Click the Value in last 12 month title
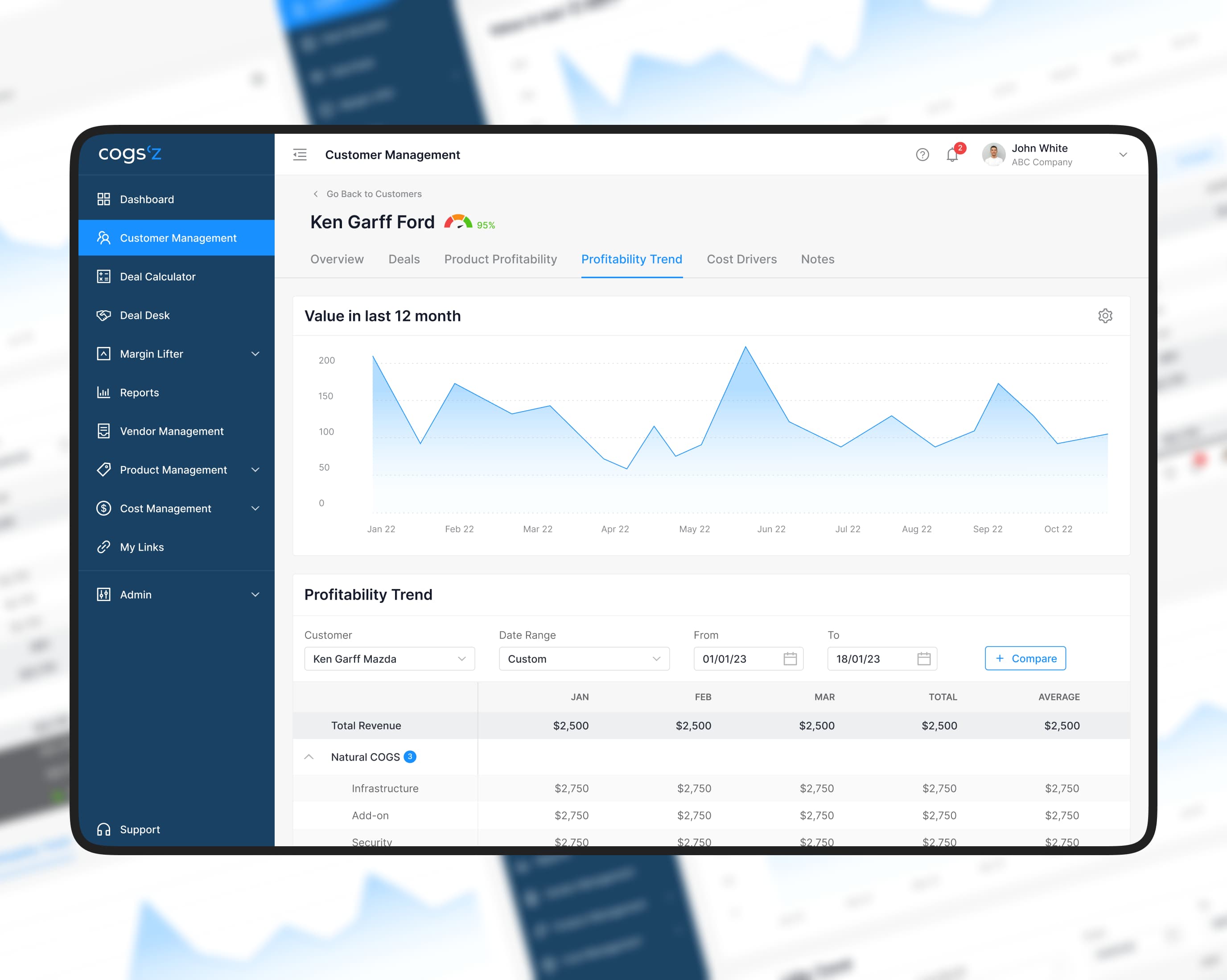This screenshot has width=1227, height=980. (x=383, y=316)
